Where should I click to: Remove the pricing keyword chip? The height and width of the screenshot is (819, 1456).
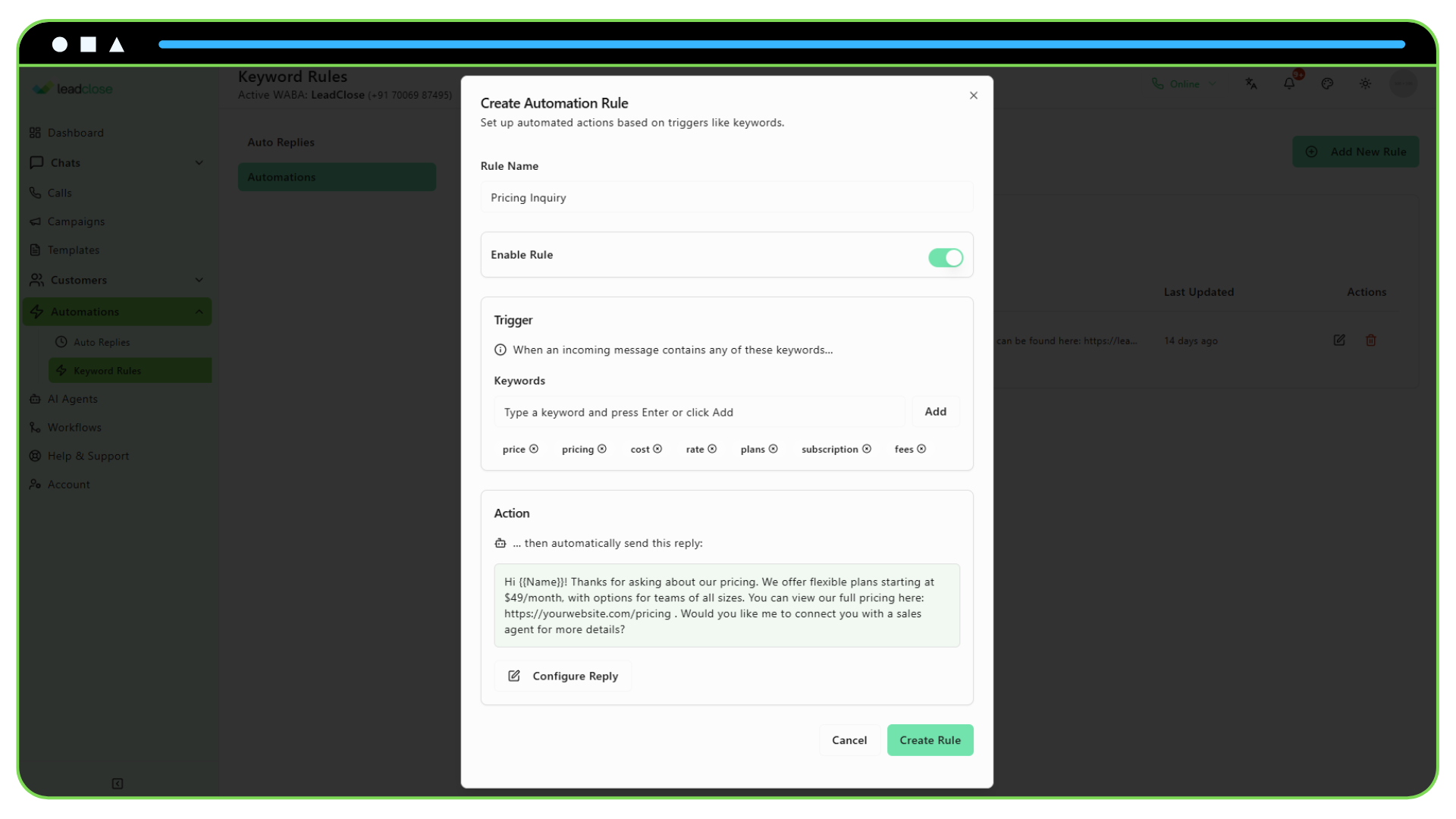pos(602,449)
